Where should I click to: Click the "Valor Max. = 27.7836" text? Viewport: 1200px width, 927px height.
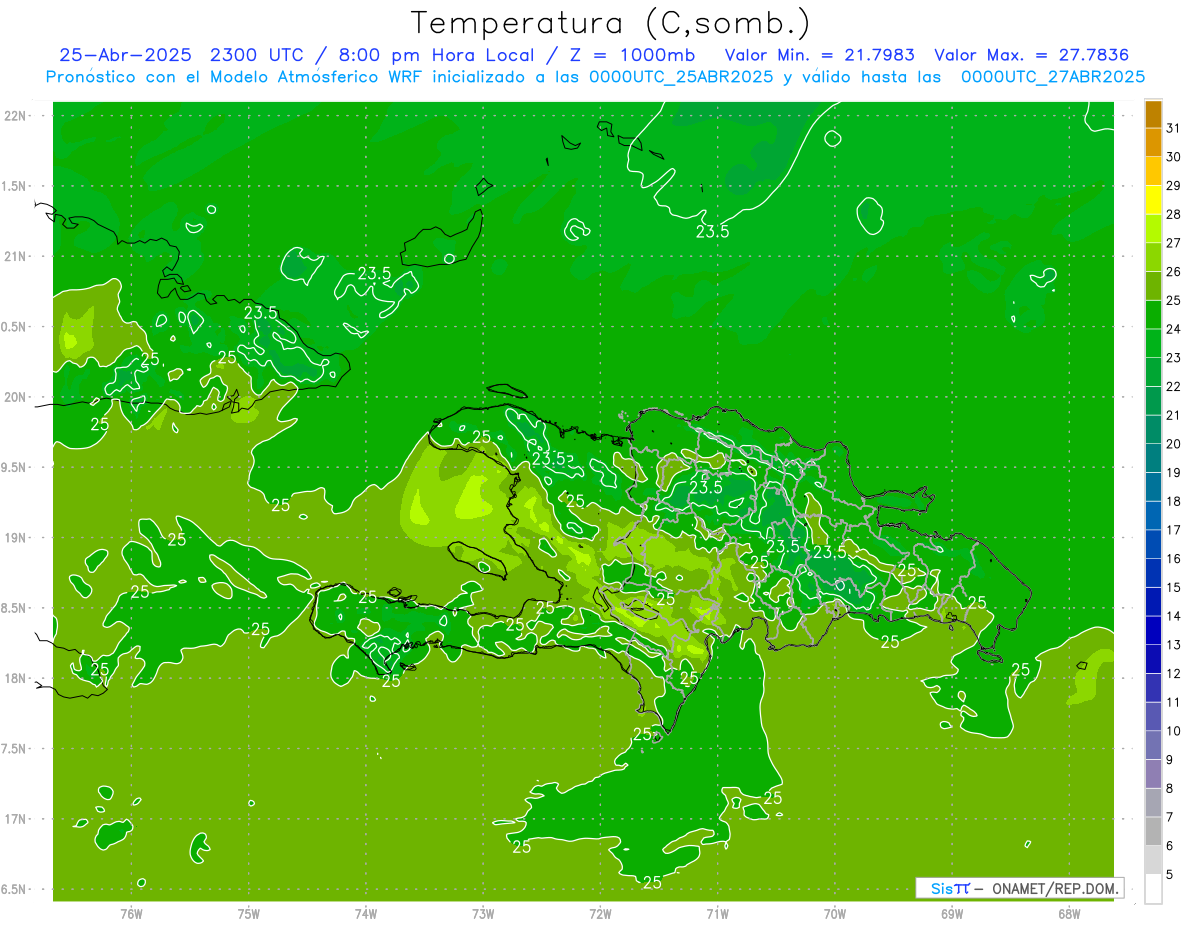[1032, 55]
